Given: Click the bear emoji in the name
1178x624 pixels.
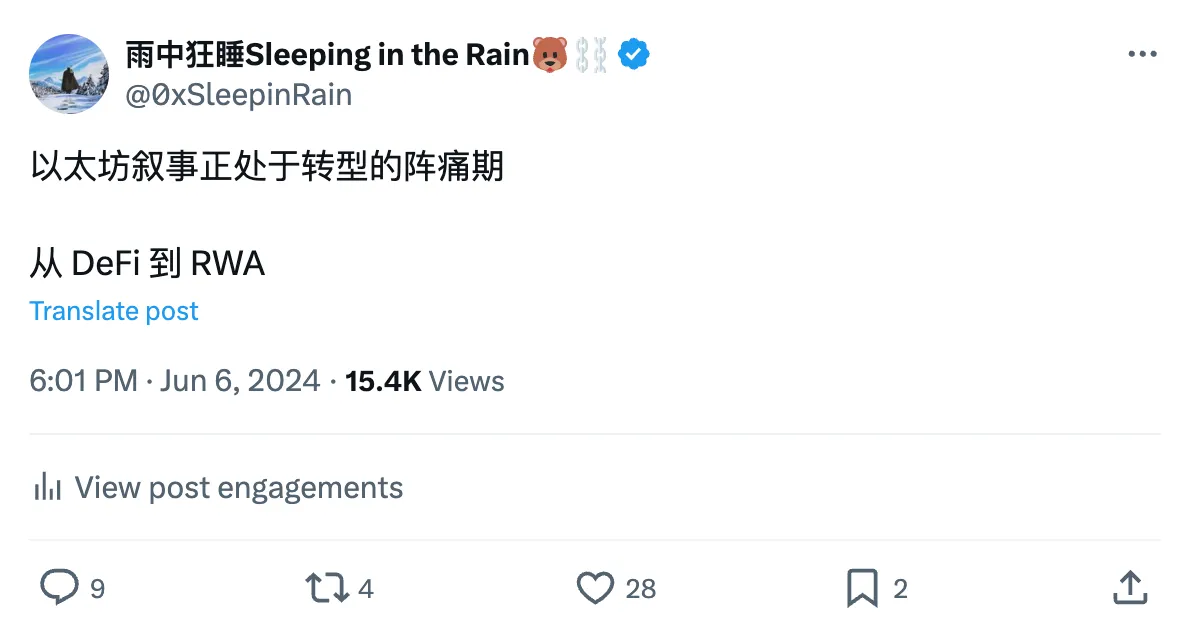Looking at the screenshot, I should click(x=549, y=54).
